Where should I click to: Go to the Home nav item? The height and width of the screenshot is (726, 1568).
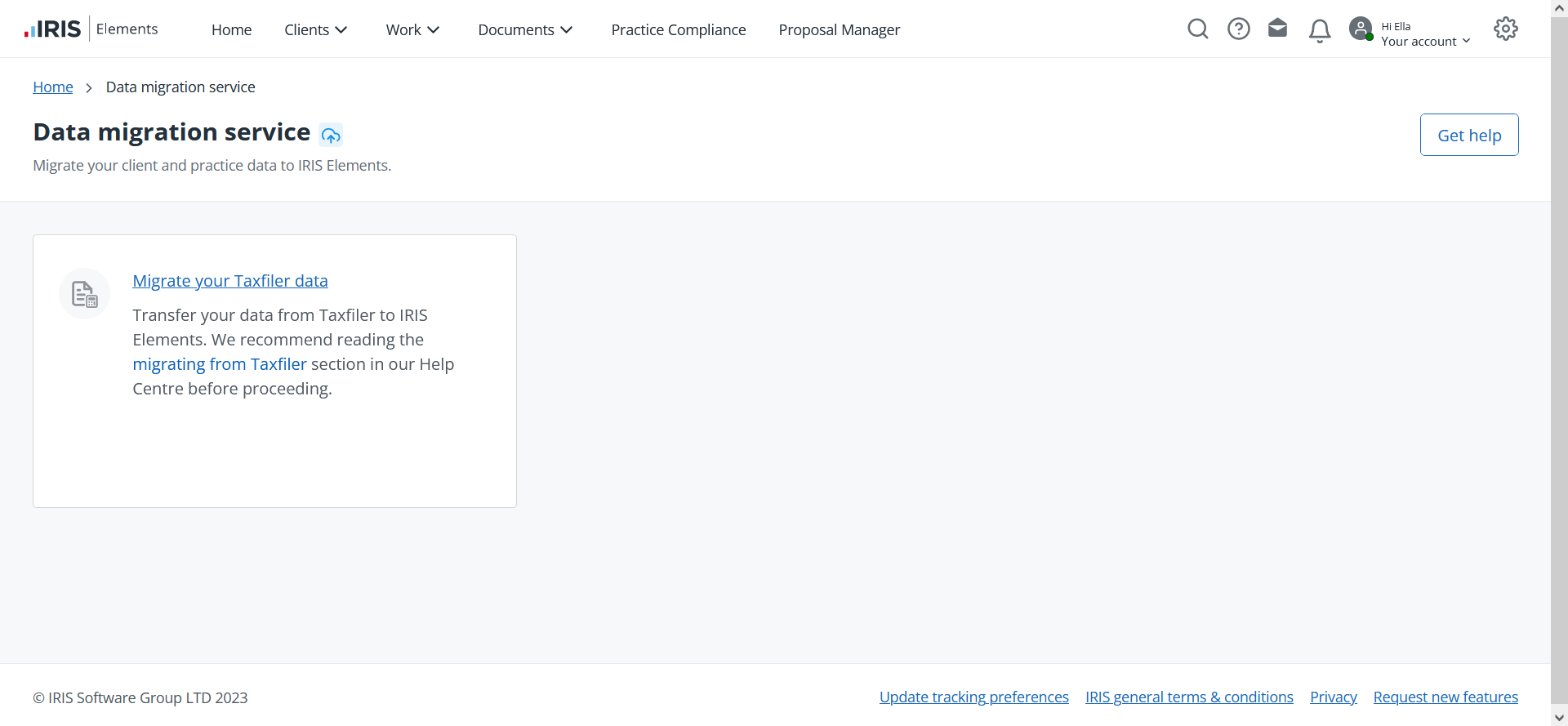[x=232, y=29]
